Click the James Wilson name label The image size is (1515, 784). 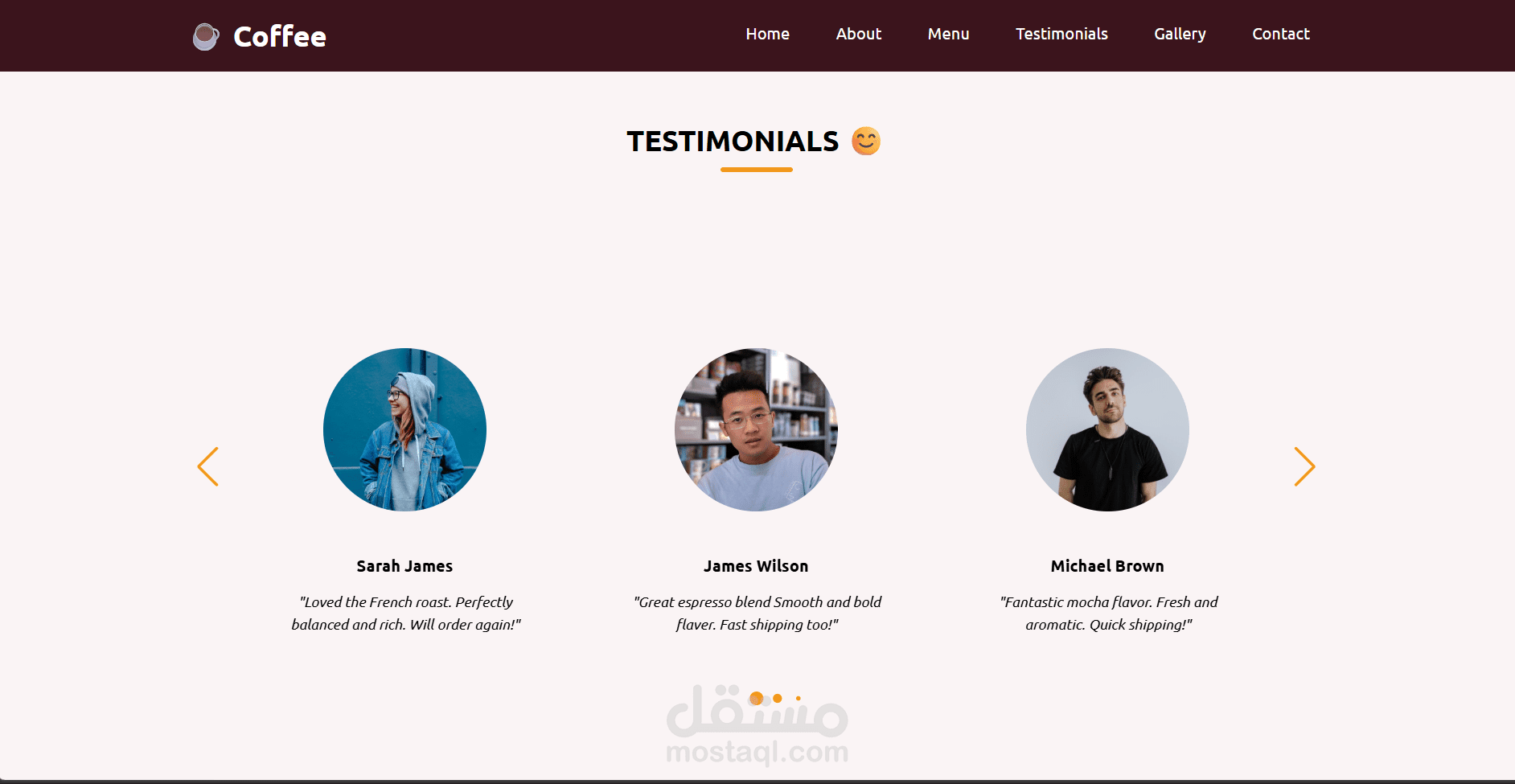tap(756, 566)
